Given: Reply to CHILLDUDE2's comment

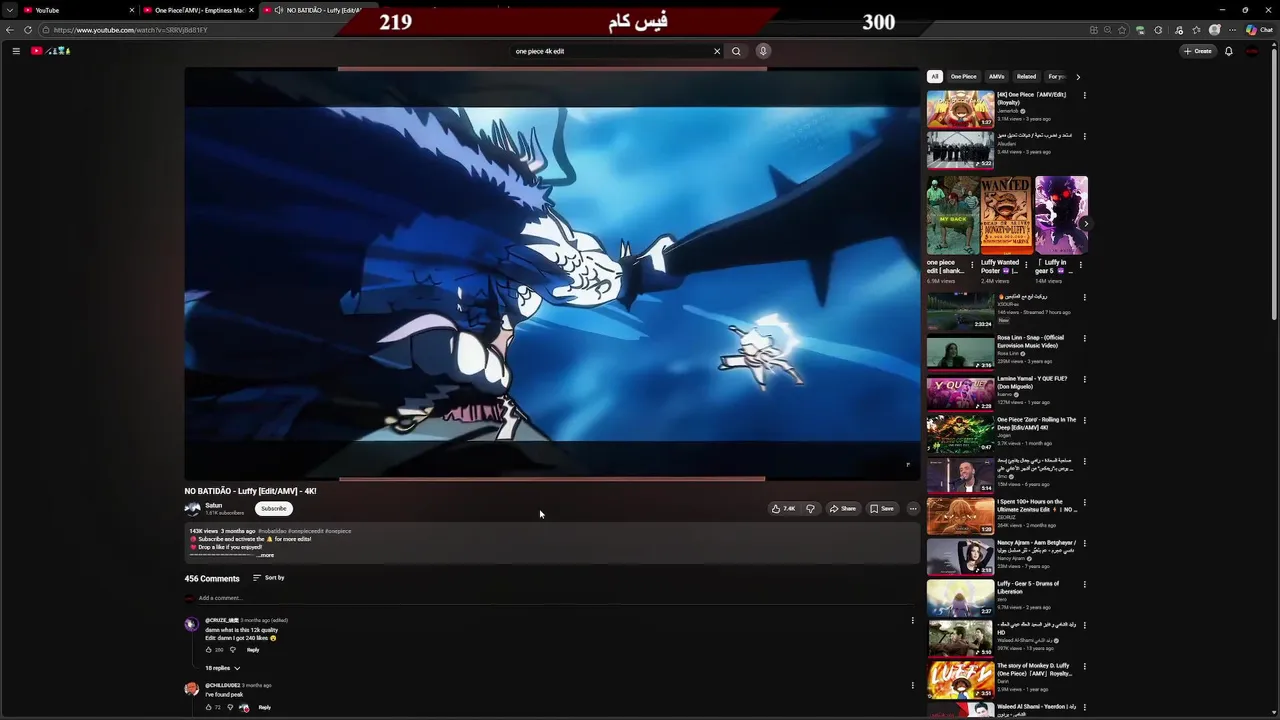Looking at the screenshot, I should (x=265, y=707).
